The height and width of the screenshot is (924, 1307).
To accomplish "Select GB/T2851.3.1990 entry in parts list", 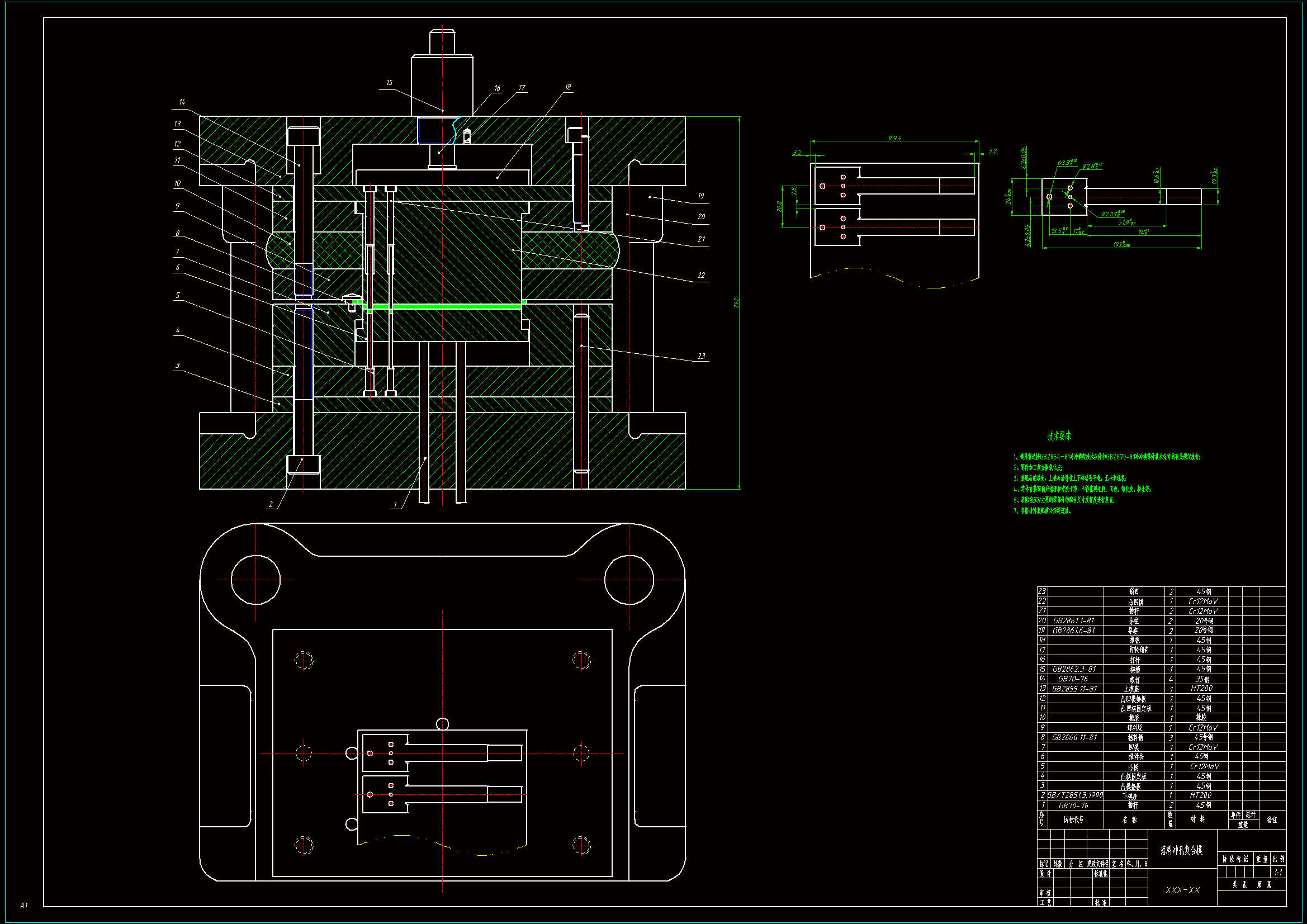I will 1076,795.
